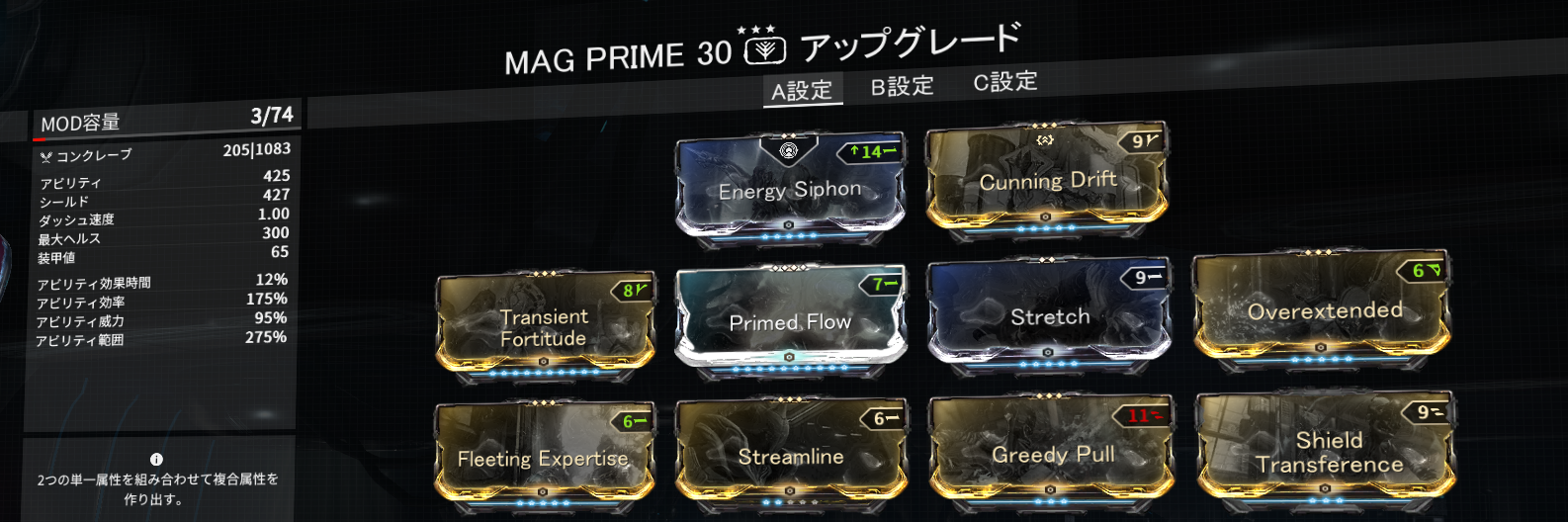Image resolution: width=1568 pixels, height=522 pixels.
Task: Select the Fleeting Expertise mod card
Action: 544,454
